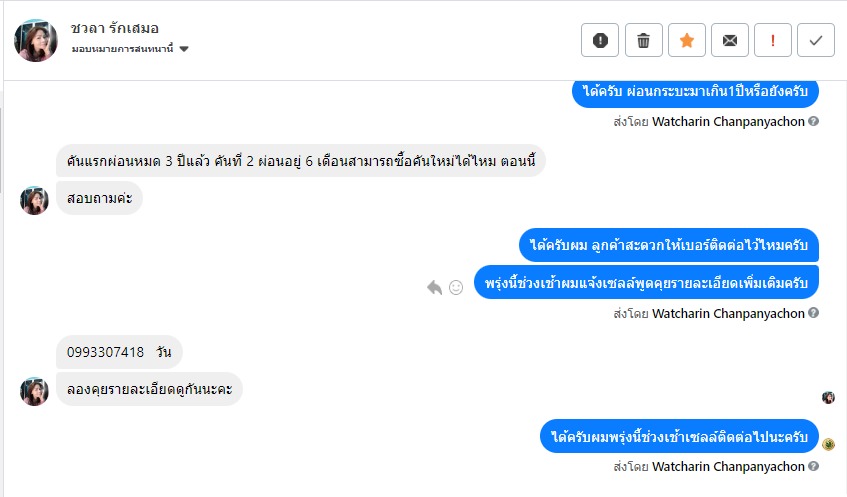Click help icon beside last Watcharin Chanpanyachon
This screenshot has height=497, width=847.
[x=814, y=466]
